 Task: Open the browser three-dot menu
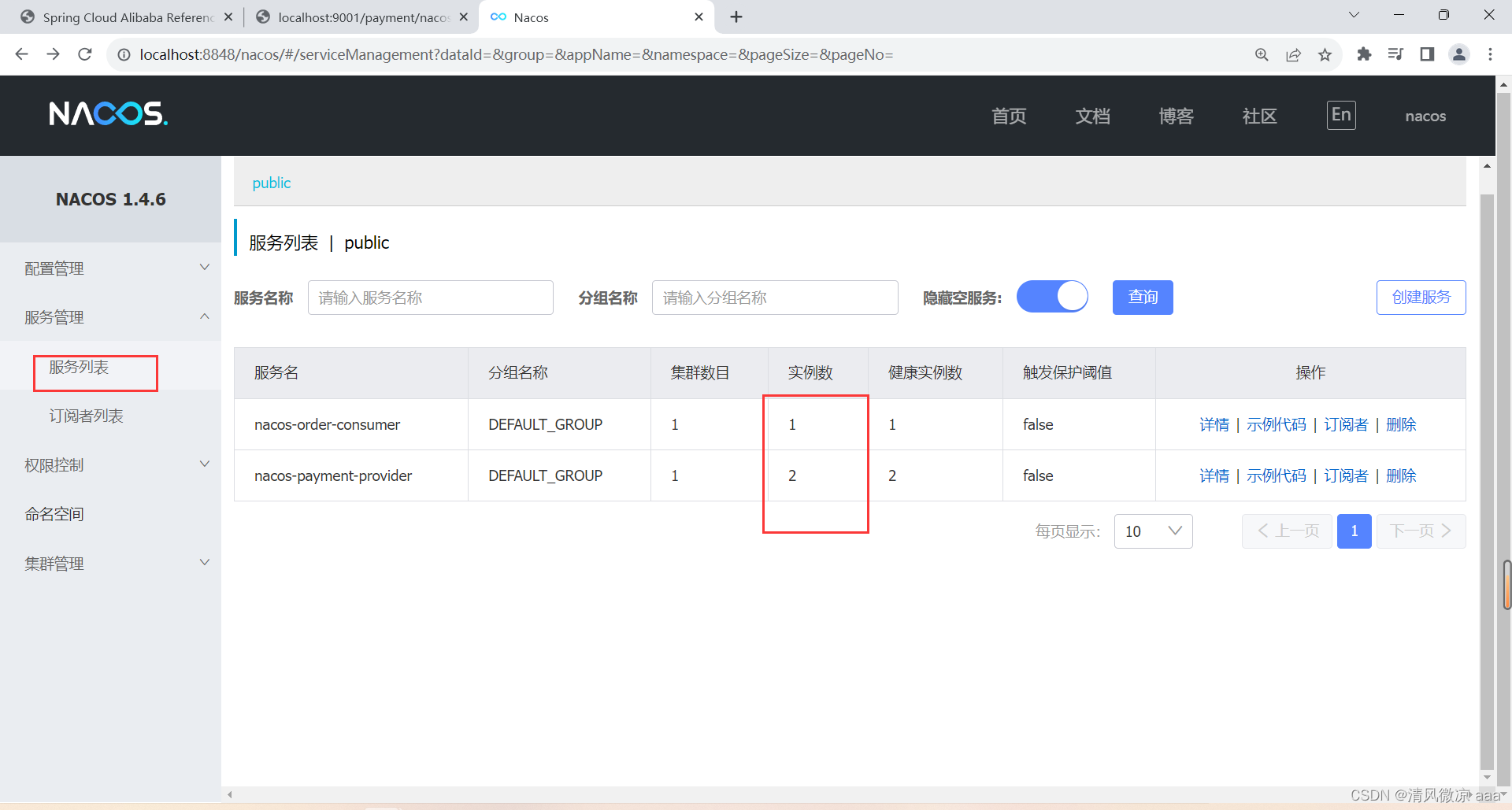(x=1490, y=54)
